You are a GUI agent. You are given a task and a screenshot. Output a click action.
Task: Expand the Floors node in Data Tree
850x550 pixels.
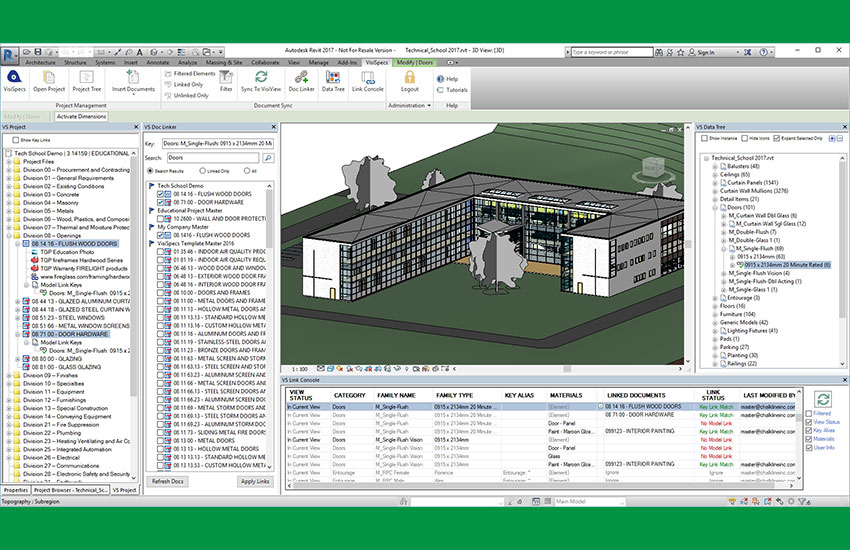714,305
